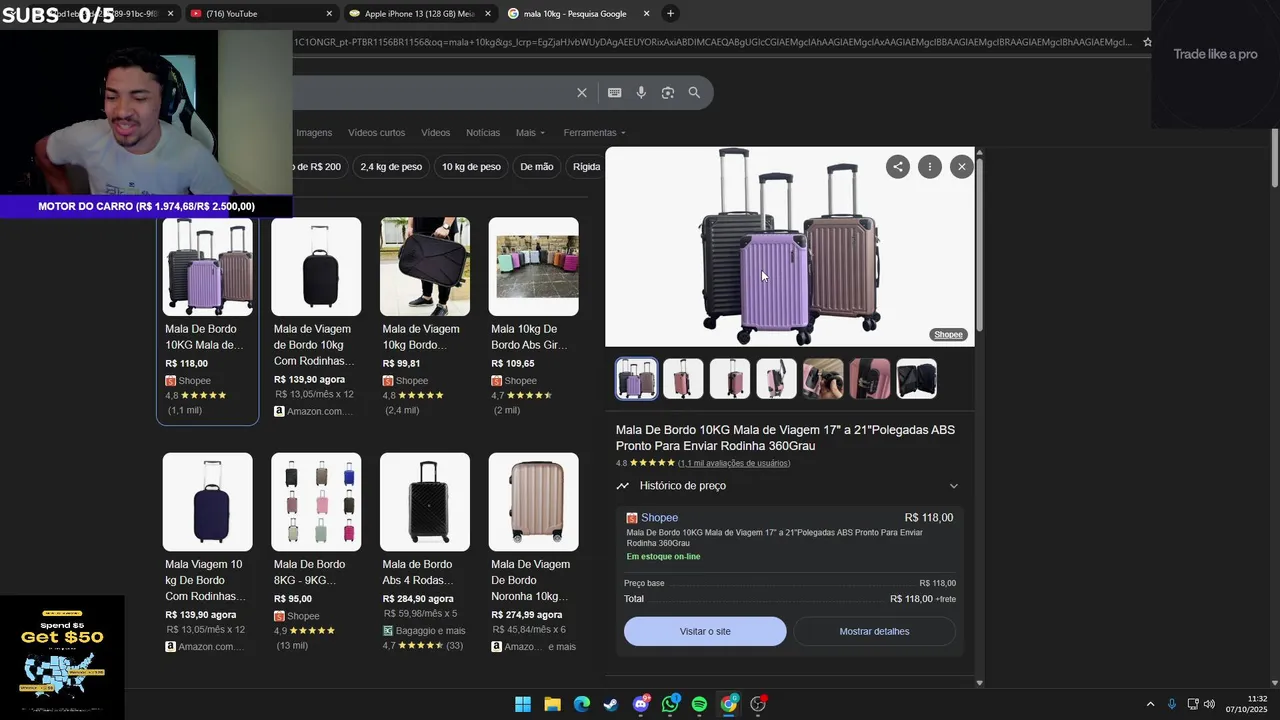Close the mala 10kg Google tab
The height and width of the screenshot is (720, 1280).
pyautogui.click(x=646, y=14)
